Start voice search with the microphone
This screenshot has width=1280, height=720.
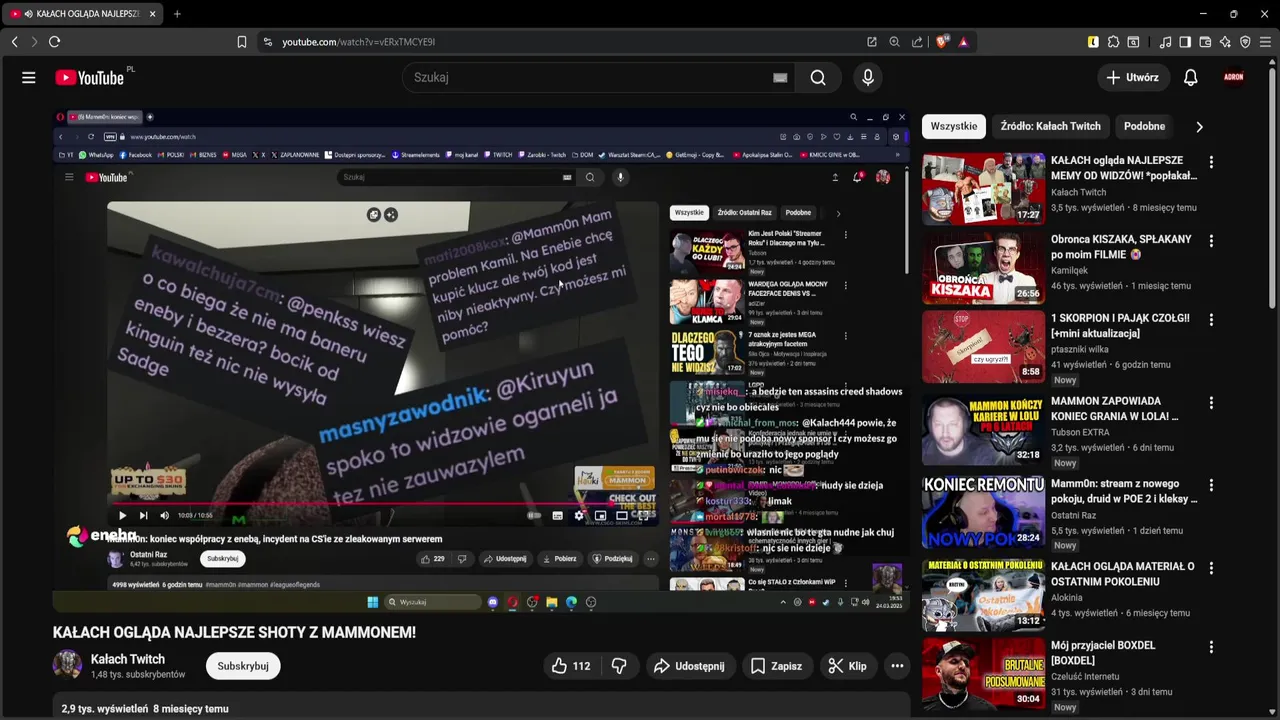(868, 77)
